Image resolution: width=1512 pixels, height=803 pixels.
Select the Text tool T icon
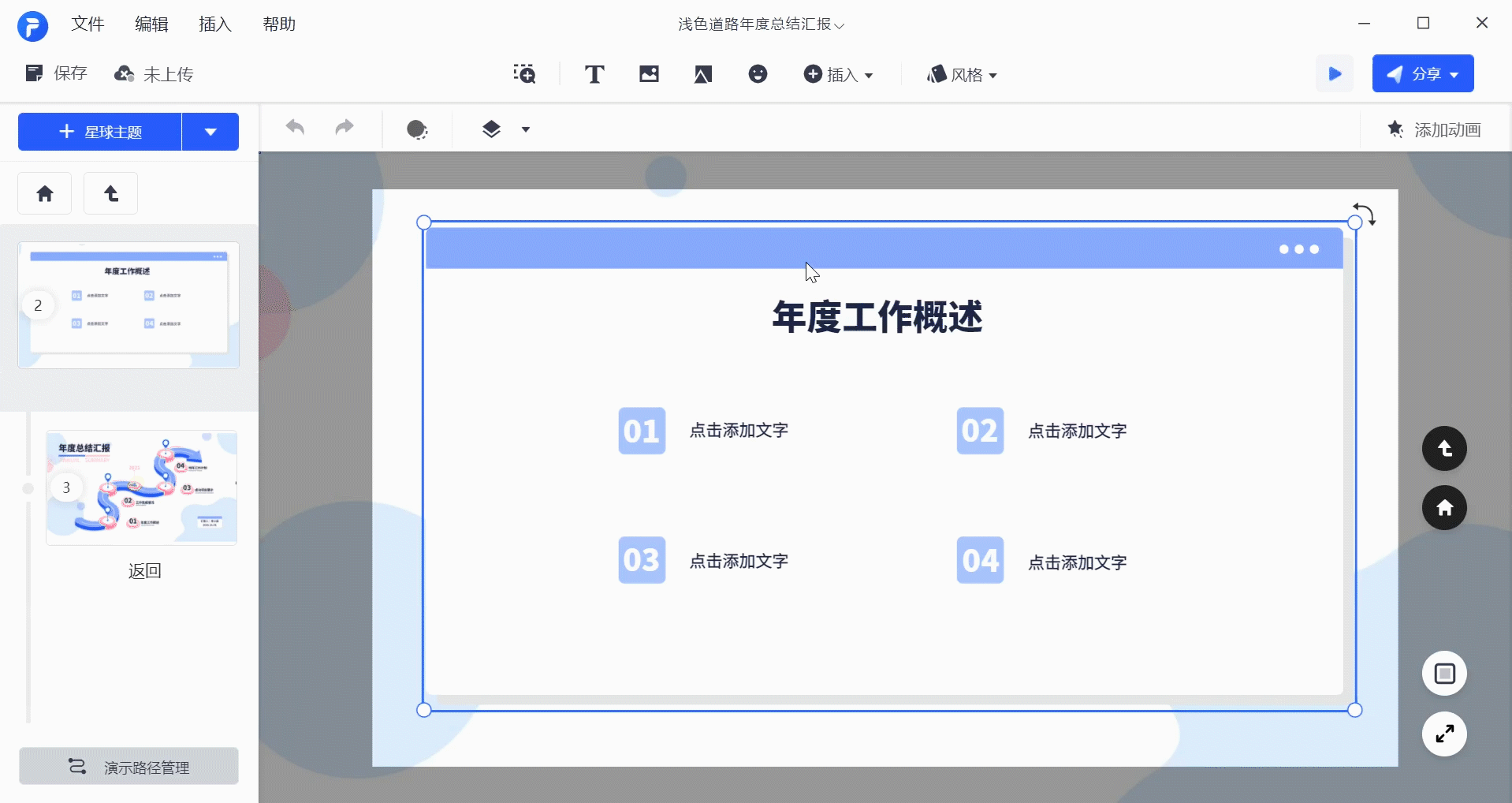pyautogui.click(x=594, y=74)
